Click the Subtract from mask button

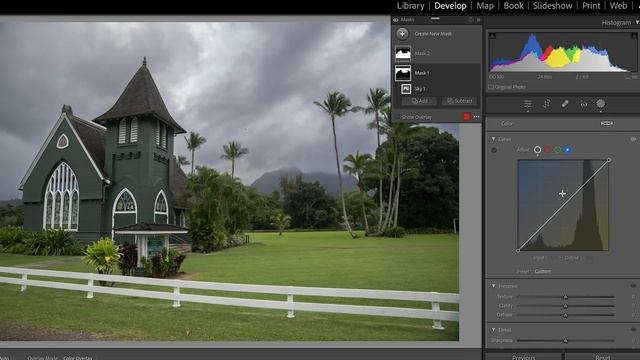[459, 101]
